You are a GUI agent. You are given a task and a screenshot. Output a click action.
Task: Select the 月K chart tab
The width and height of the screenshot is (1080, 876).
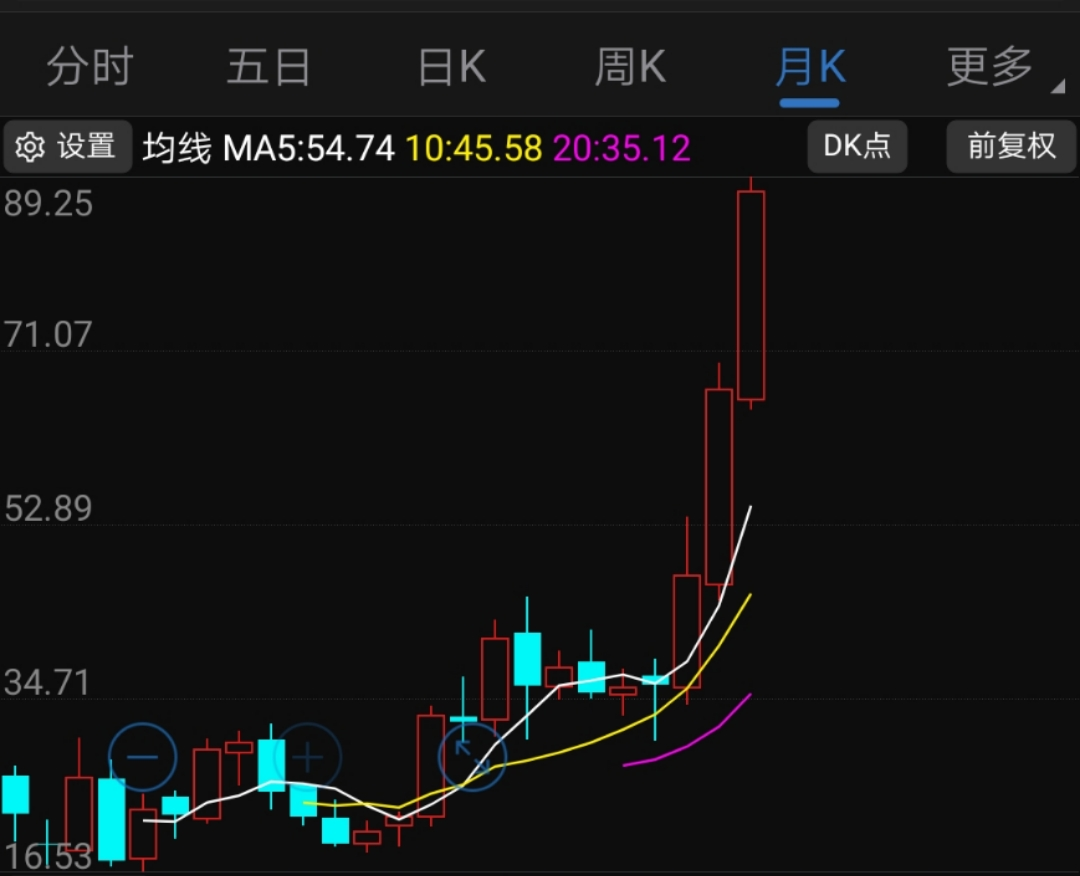coord(810,68)
